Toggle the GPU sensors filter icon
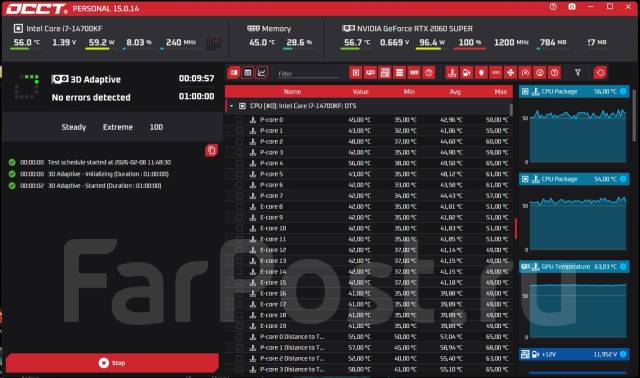 [x=370, y=73]
